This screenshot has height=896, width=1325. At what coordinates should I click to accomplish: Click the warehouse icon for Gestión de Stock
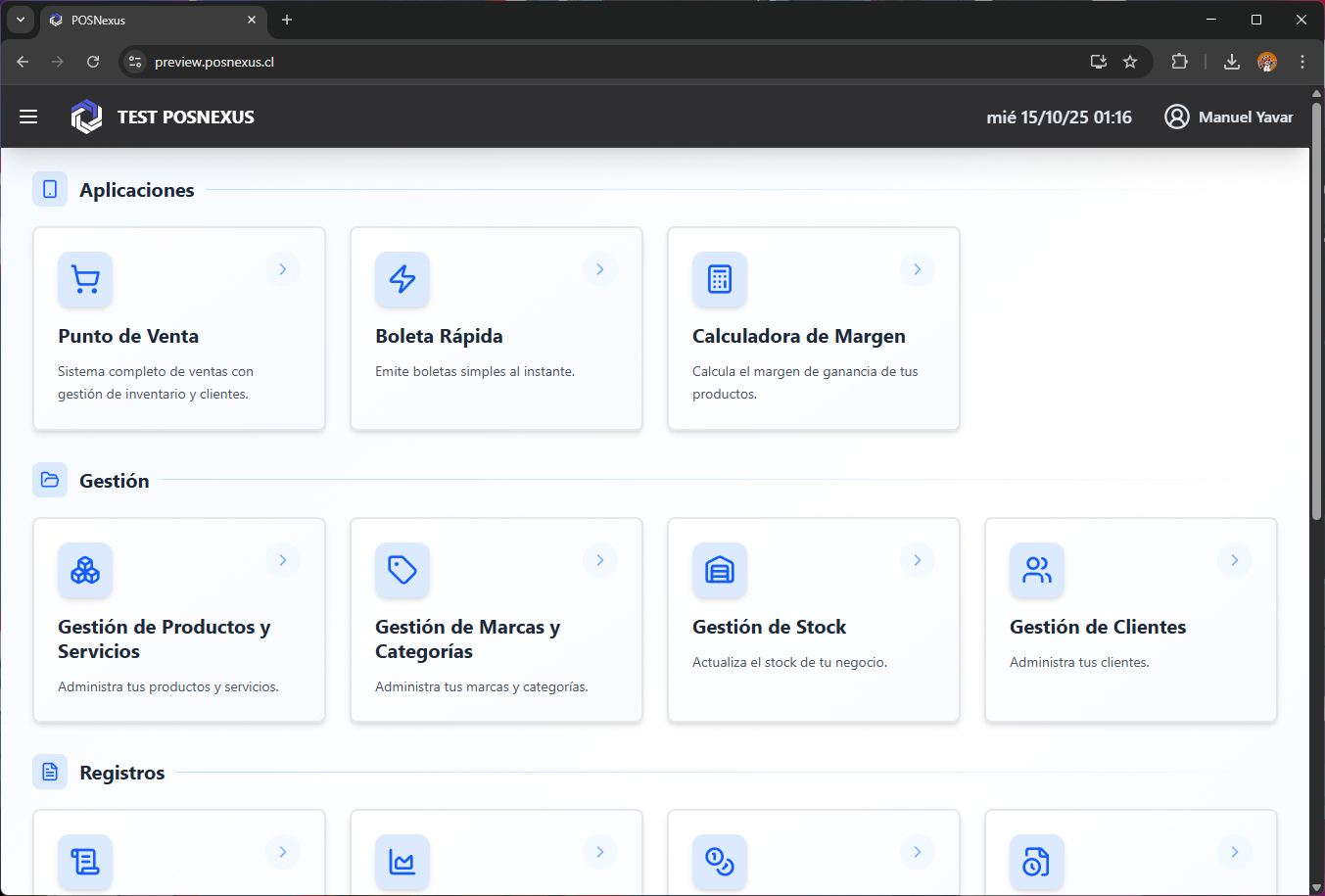(x=720, y=570)
